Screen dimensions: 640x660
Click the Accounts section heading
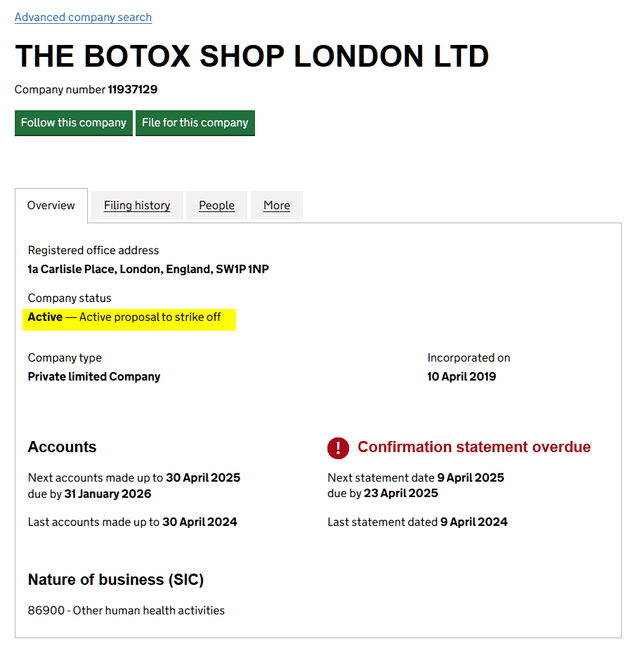tap(62, 447)
